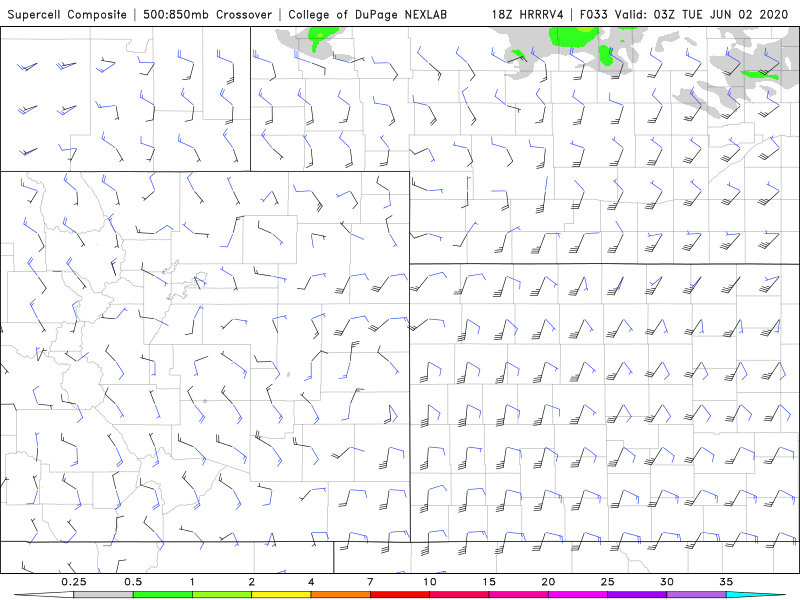Pick the violet legend swatch between 25 and 30
Image resolution: width=800 pixels, height=600 pixels.
637,595
